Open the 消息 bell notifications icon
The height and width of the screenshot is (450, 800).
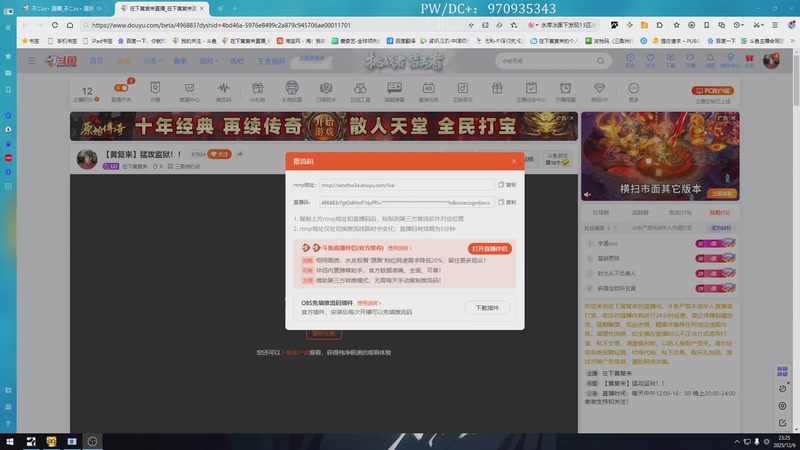(x=710, y=60)
